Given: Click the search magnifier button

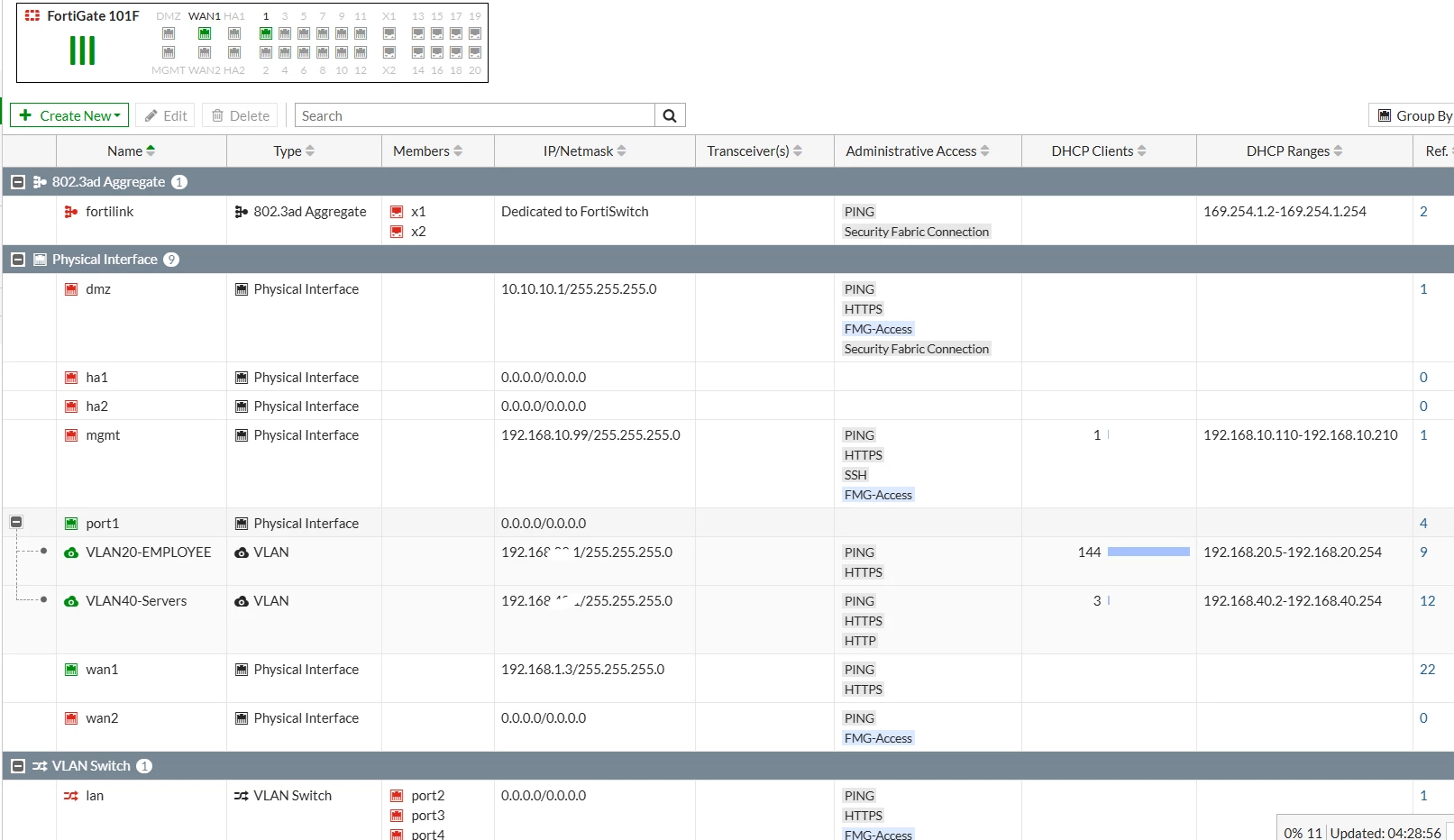Looking at the screenshot, I should pos(670,115).
